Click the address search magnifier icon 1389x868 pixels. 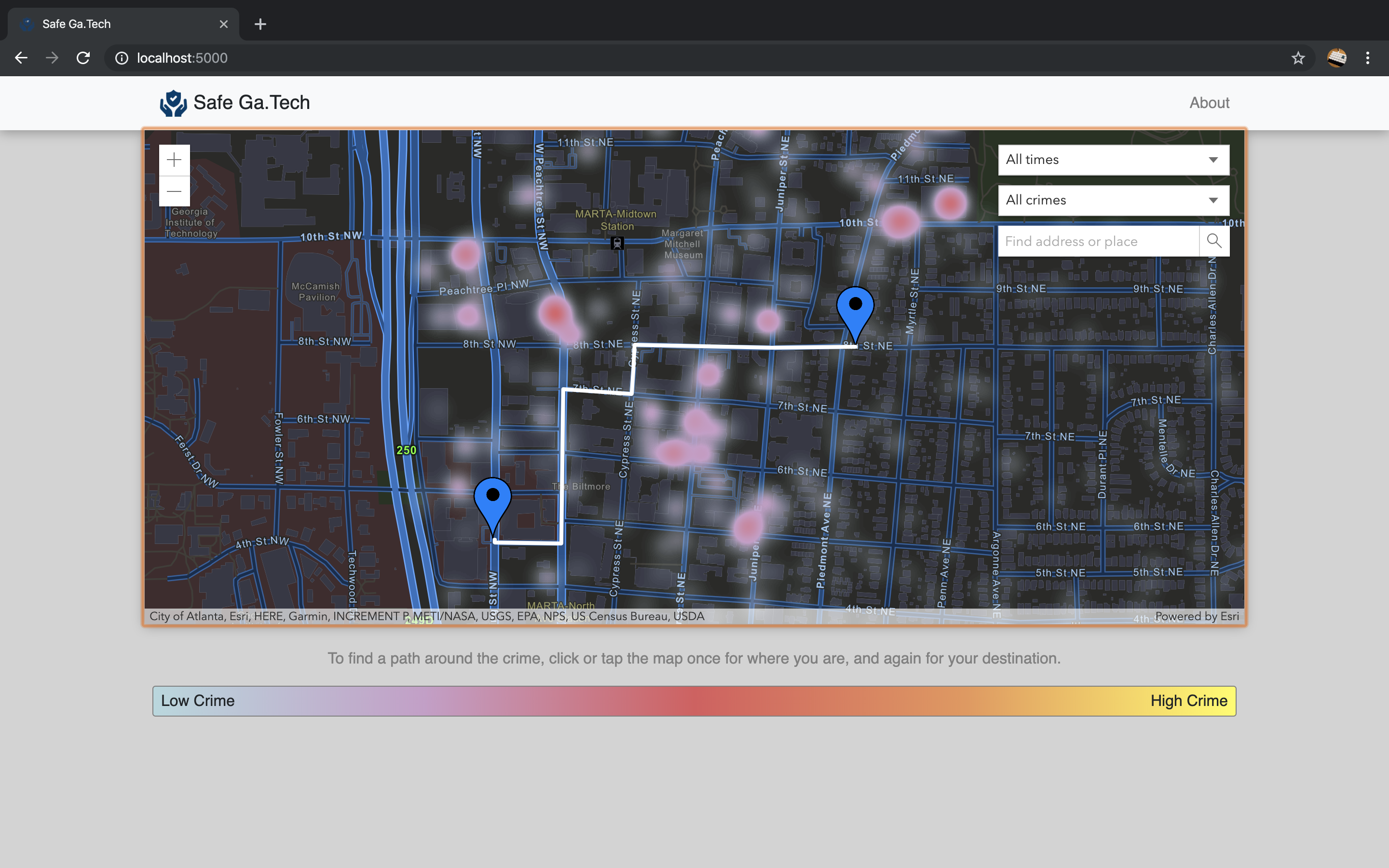1213,241
